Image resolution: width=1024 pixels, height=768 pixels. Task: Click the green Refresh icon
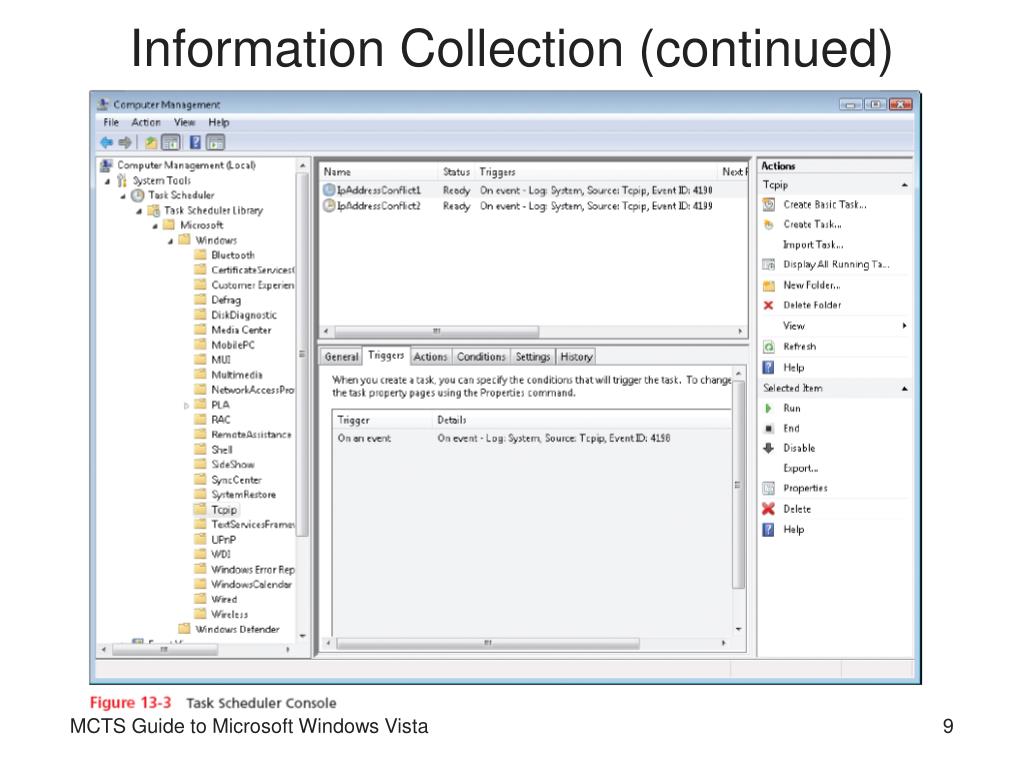[x=769, y=347]
